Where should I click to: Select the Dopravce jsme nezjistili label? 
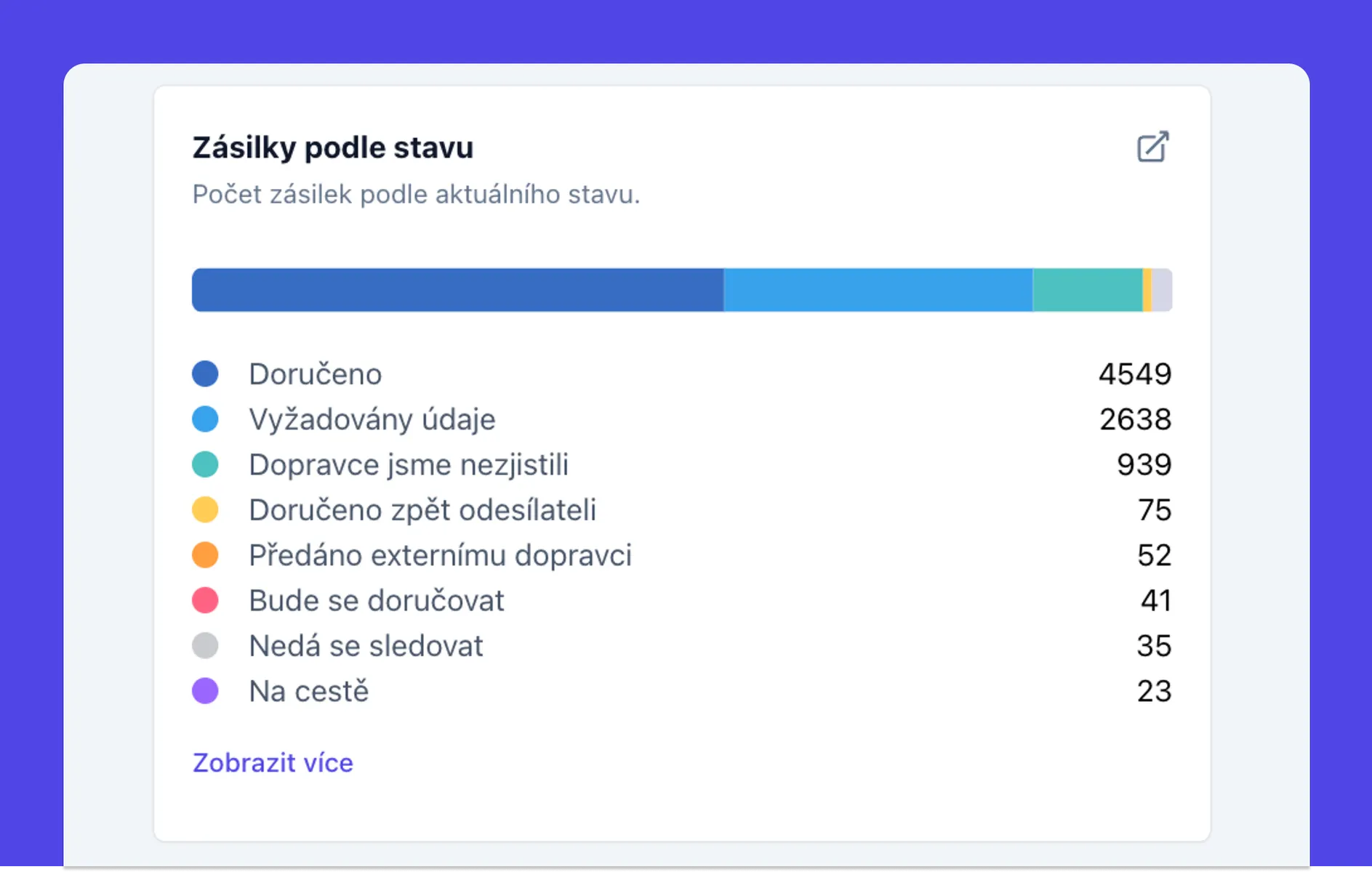(x=409, y=464)
